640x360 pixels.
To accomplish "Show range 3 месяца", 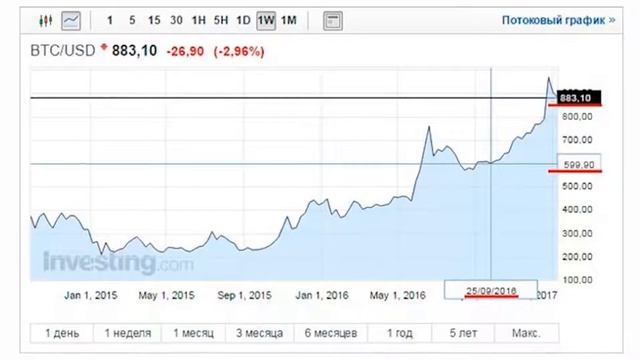I will click(x=260, y=333).
